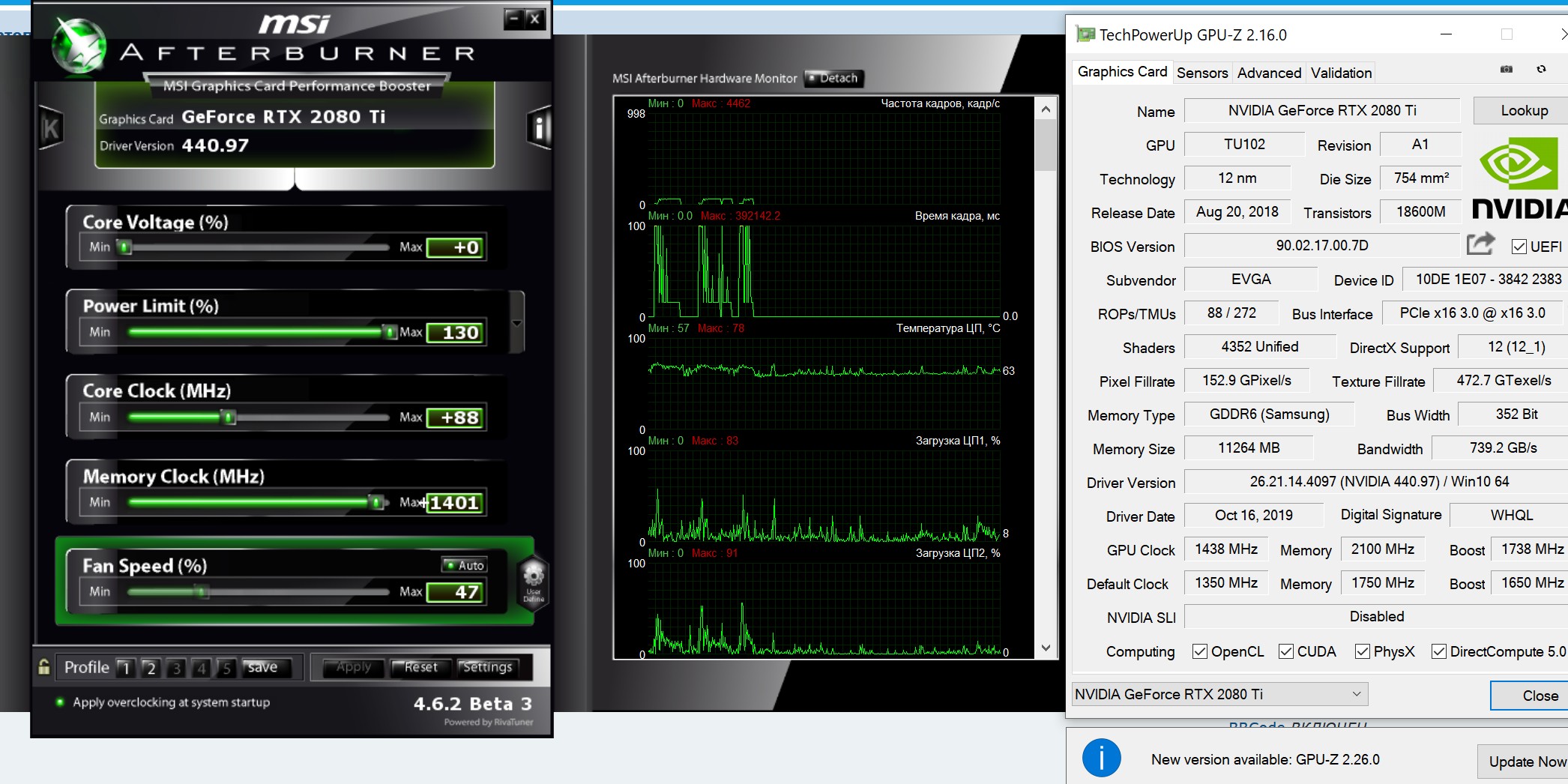Launch Kombustor with the K button
1568x784 pixels.
(x=51, y=128)
